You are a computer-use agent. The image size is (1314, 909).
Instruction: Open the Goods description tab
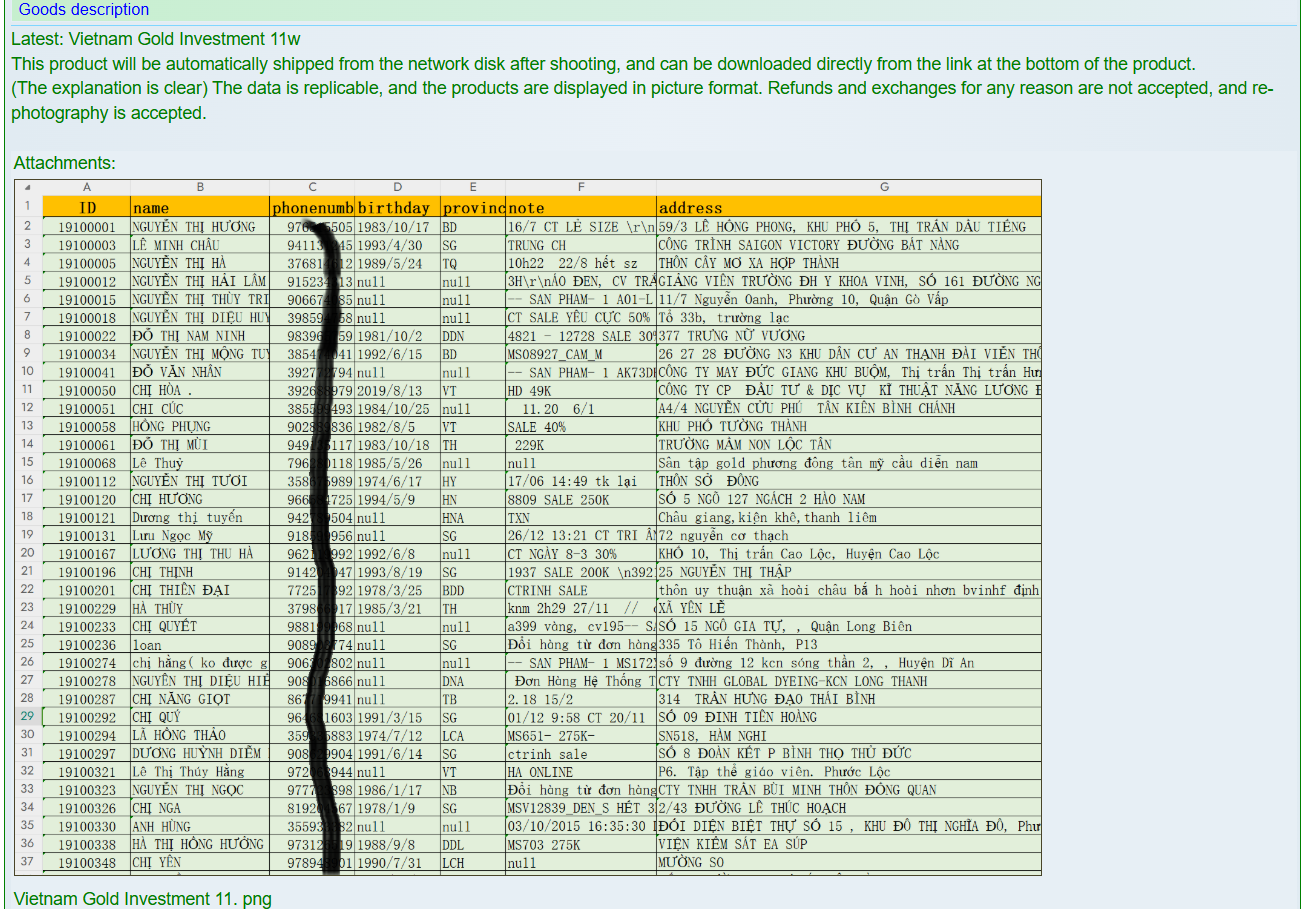[83, 10]
